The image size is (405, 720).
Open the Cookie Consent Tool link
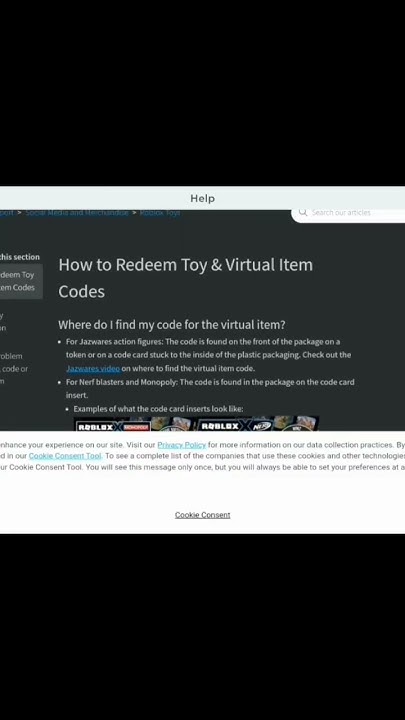click(65, 456)
